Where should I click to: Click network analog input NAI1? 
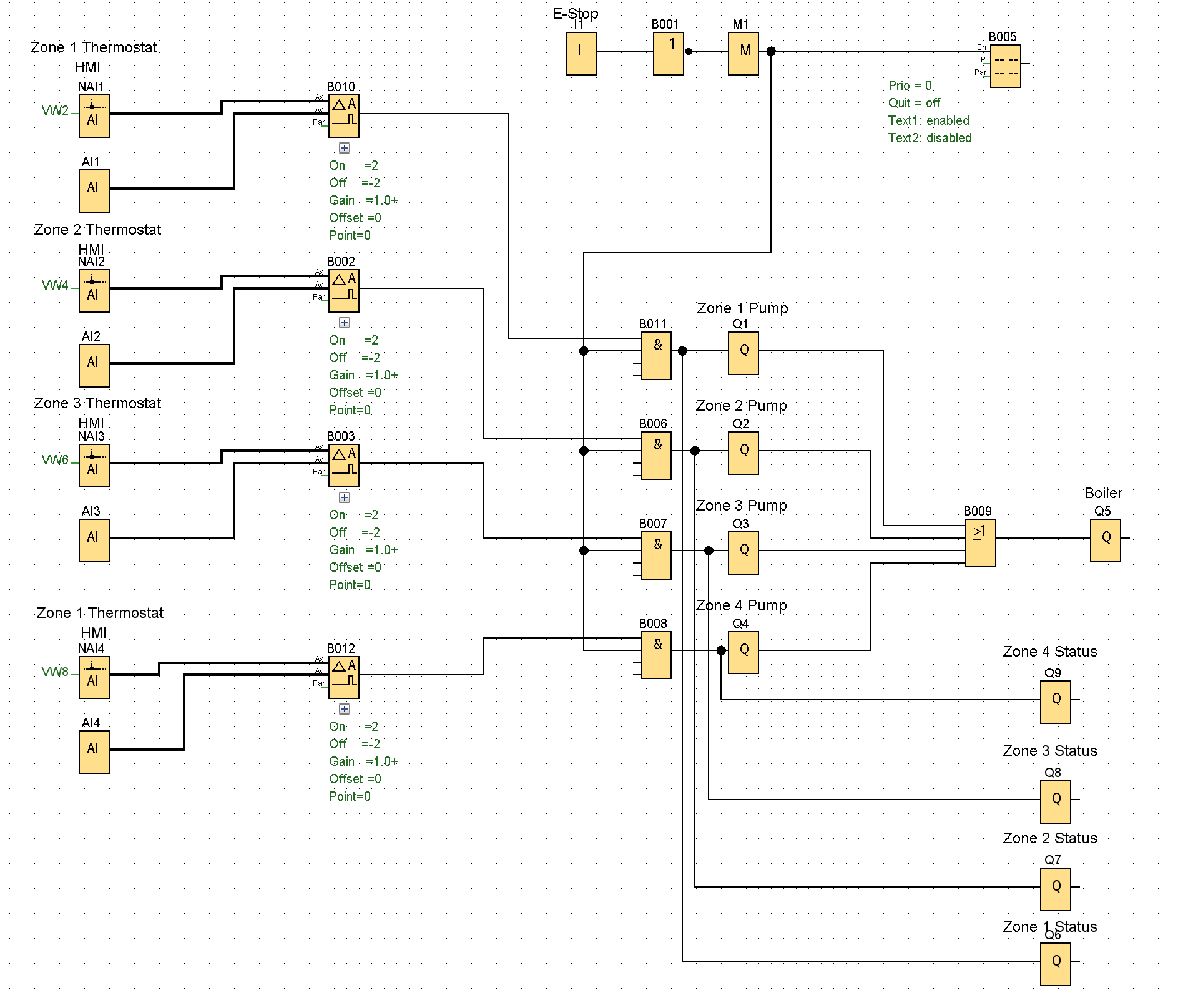(x=93, y=115)
